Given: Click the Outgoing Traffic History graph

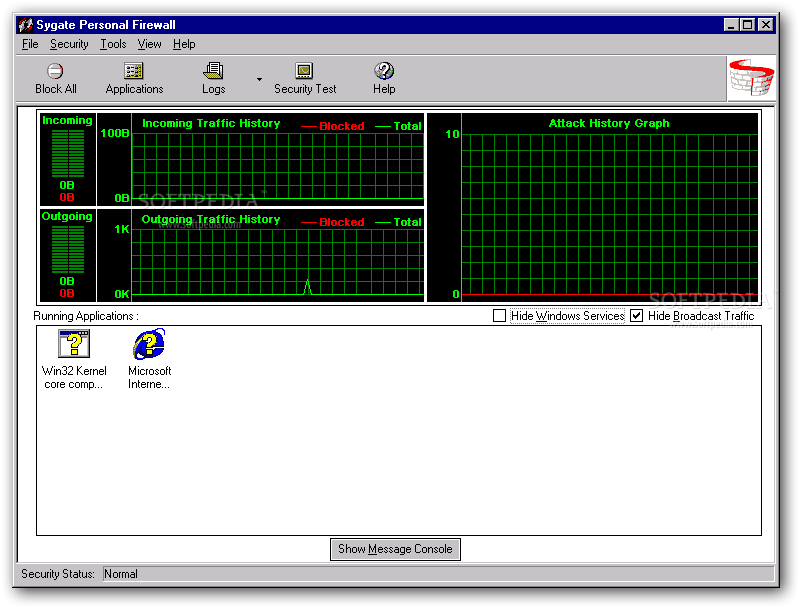Looking at the screenshot, I should (260, 255).
